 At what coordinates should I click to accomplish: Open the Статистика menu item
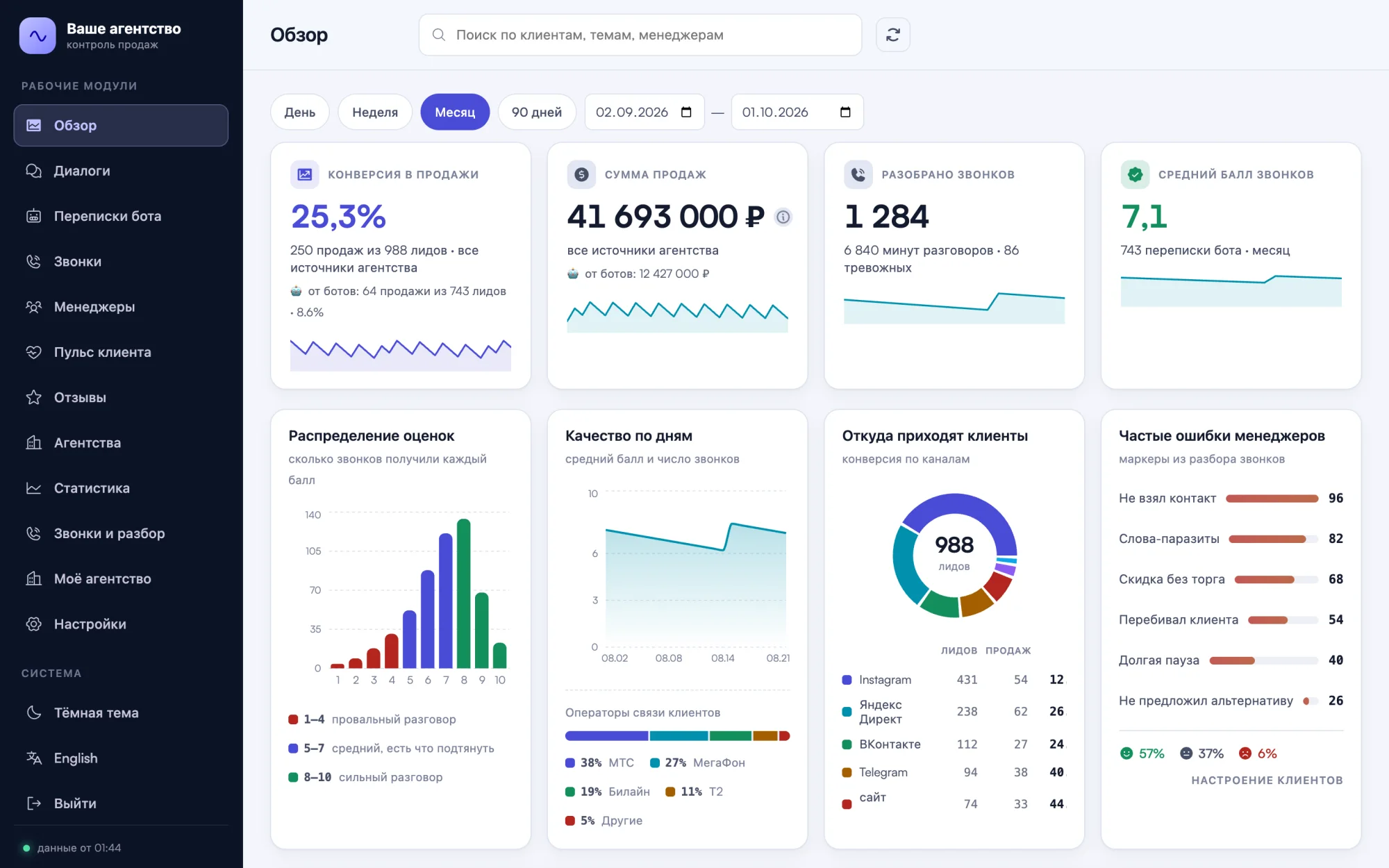point(121,488)
